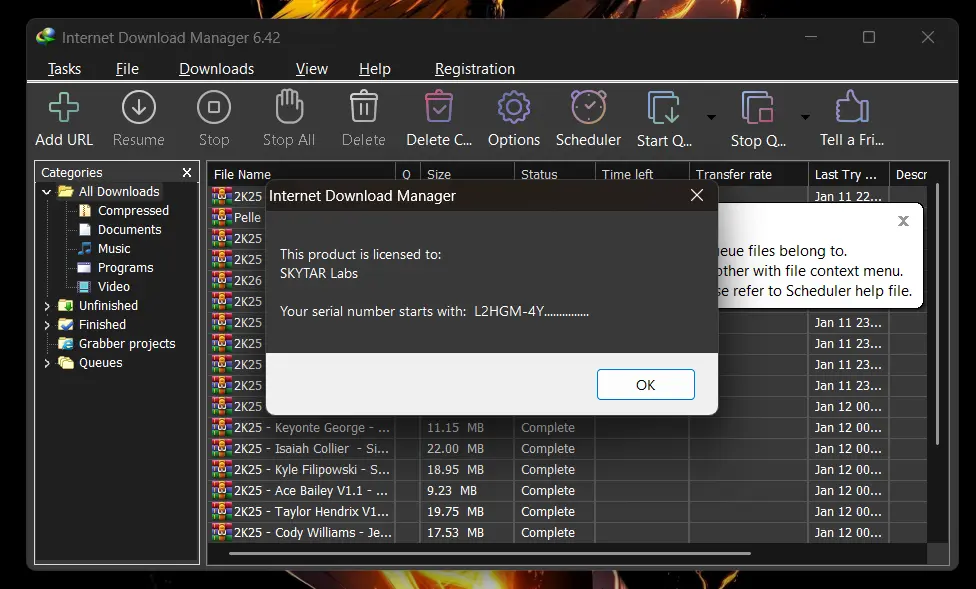Click archive icon of Ace Bailey file
This screenshot has width=976, height=589.
pyautogui.click(x=222, y=491)
